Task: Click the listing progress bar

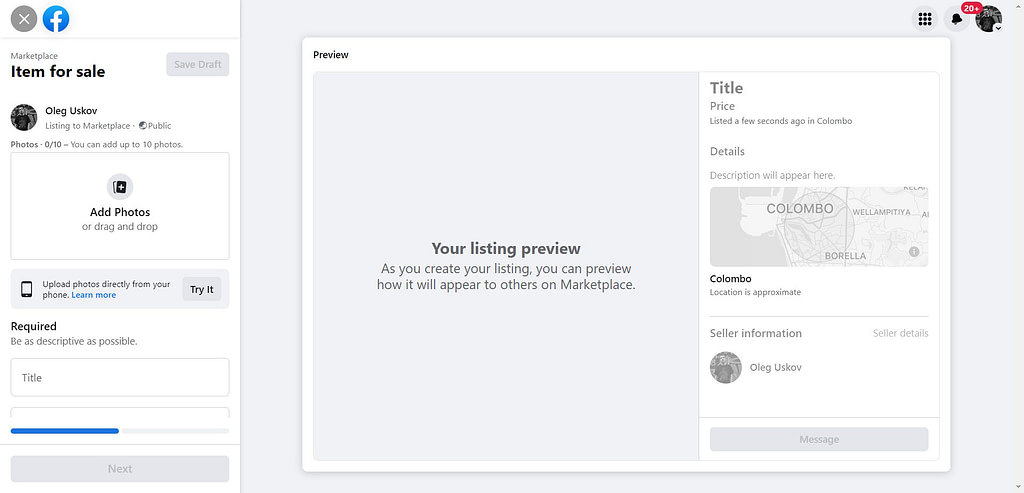Action: tap(120, 431)
